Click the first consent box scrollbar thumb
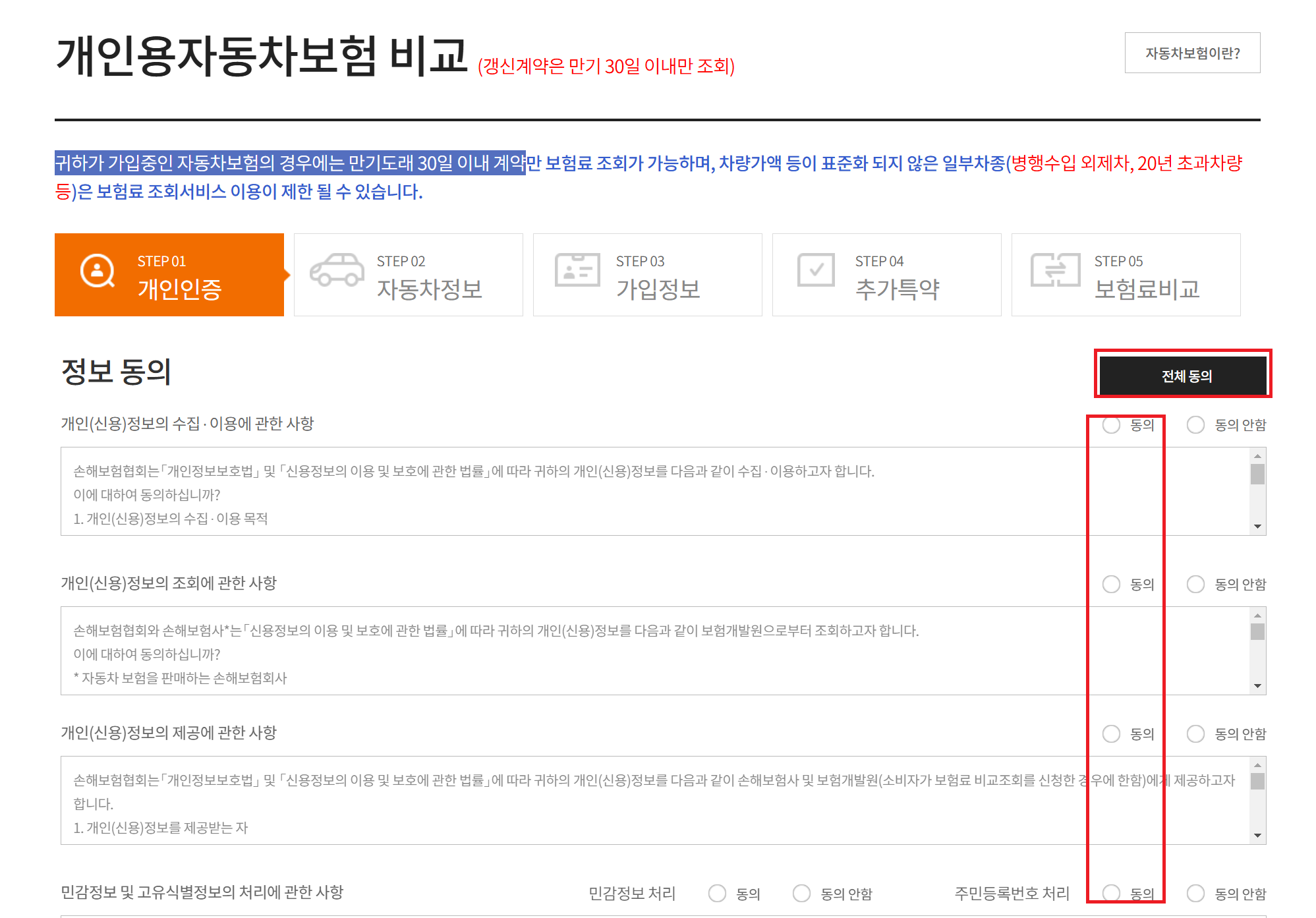This screenshot has width=1316, height=918. pyautogui.click(x=1257, y=474)
